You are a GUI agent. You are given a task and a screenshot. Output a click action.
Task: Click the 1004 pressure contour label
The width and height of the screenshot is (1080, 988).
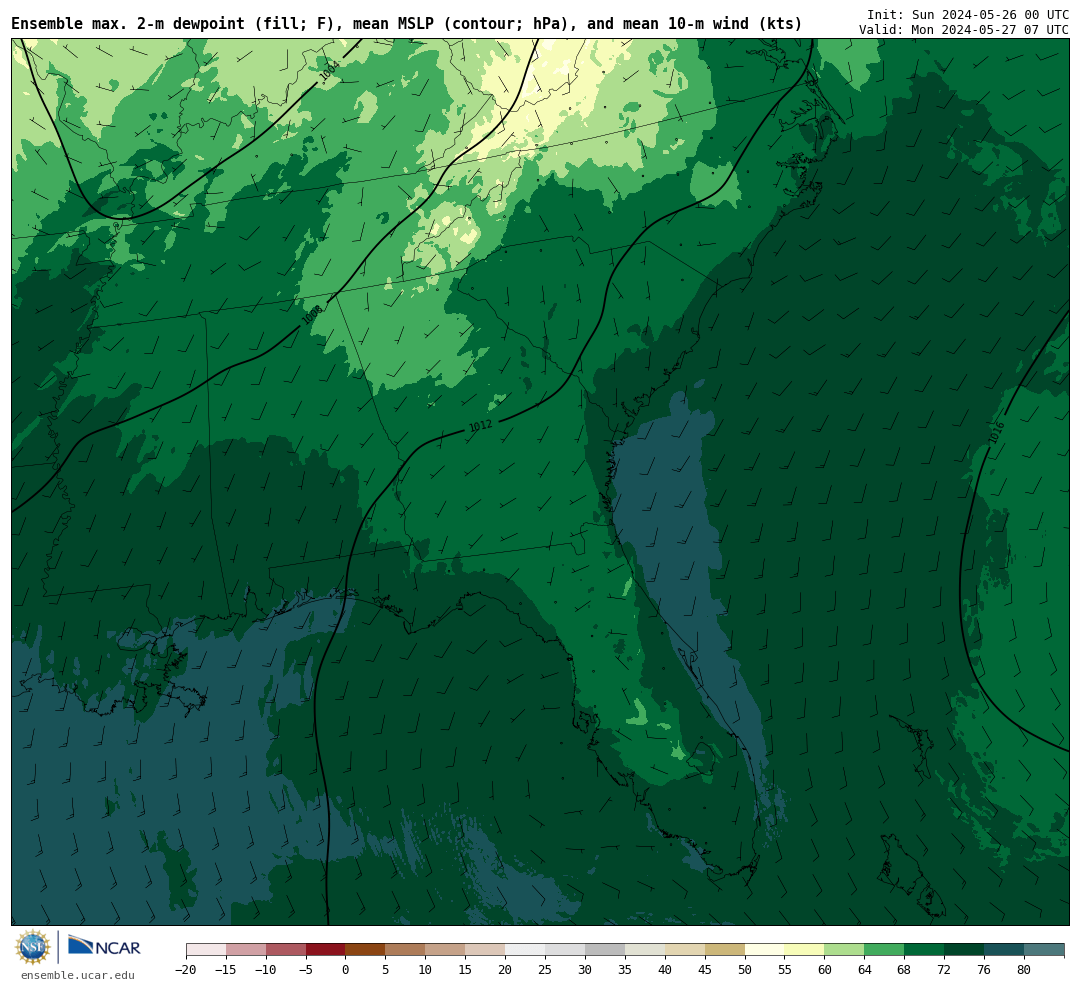(x=329, y=71)
